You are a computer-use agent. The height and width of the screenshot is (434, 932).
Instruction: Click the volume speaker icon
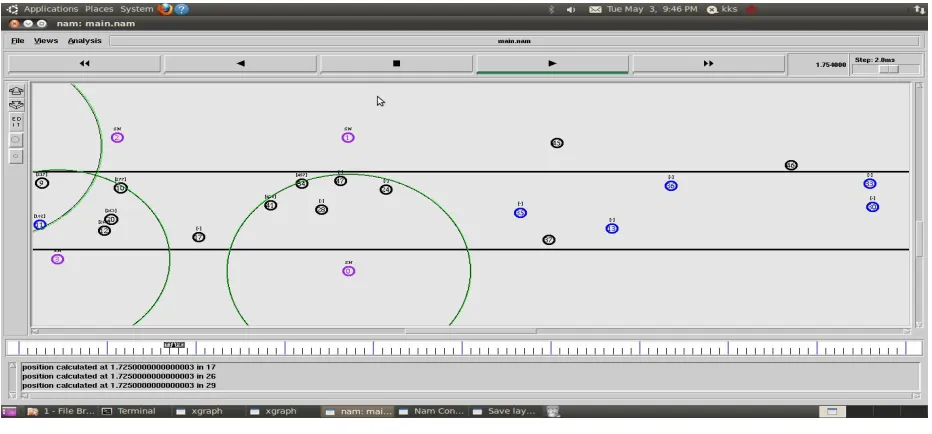pyautogui.click(x=571, y=10)
